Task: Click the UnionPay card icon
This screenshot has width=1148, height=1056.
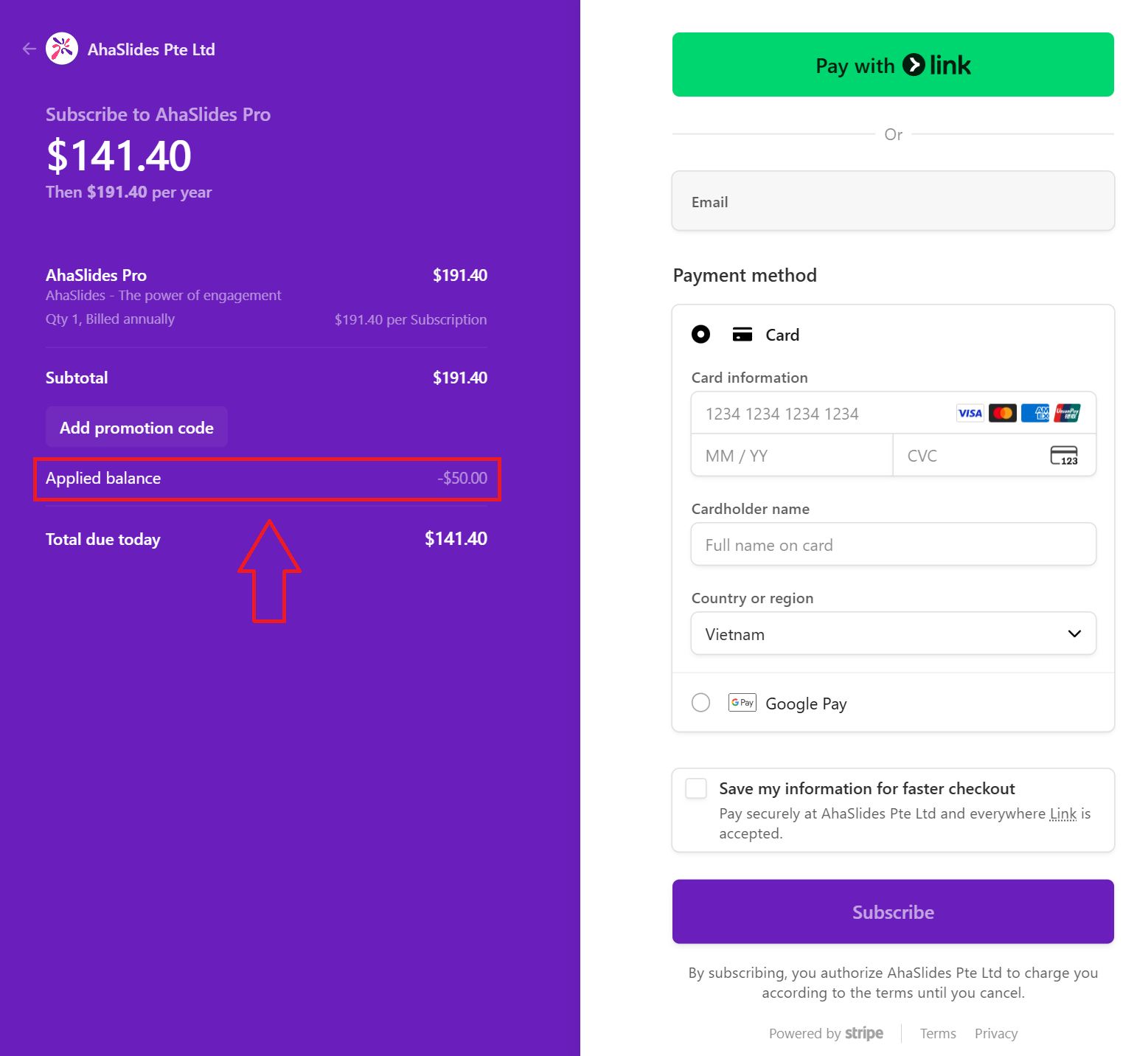Action: (1067, 413)
